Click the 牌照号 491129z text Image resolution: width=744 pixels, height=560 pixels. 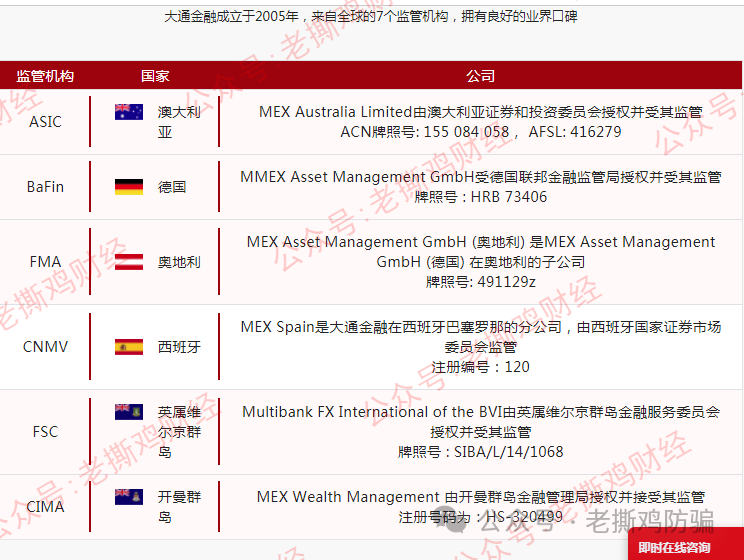tap(480, 282)
